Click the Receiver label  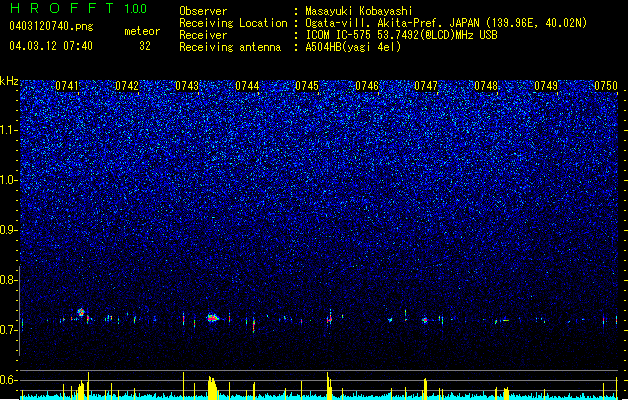[x=203, y=35]
